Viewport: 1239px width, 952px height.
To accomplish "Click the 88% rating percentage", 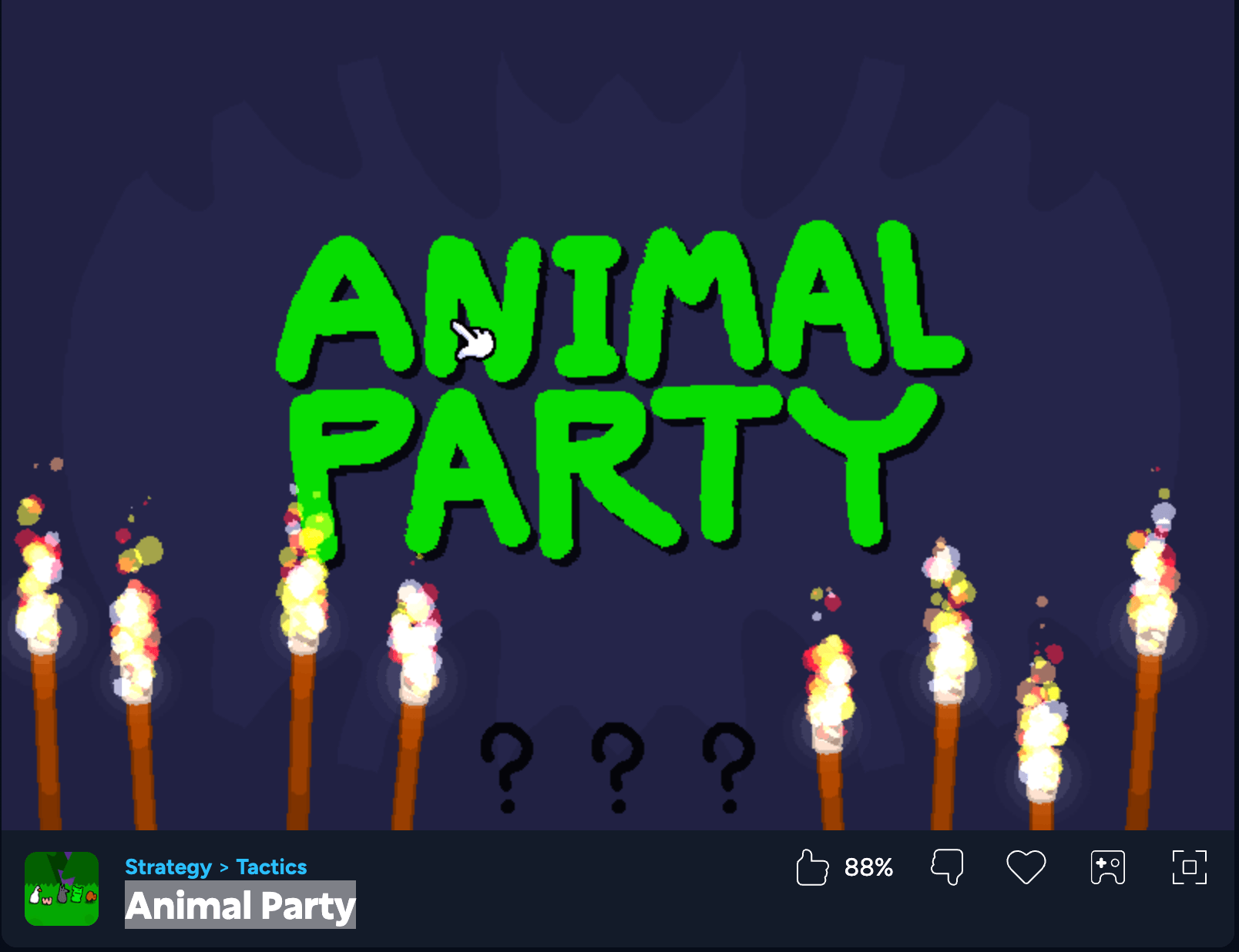I will [x=868, y=868].
